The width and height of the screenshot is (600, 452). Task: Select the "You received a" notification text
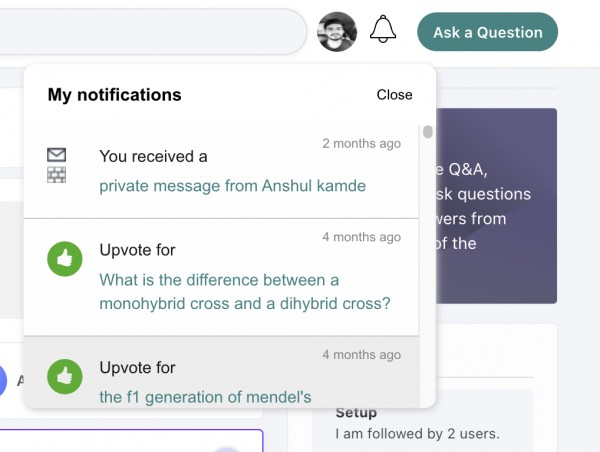[153, 156]
